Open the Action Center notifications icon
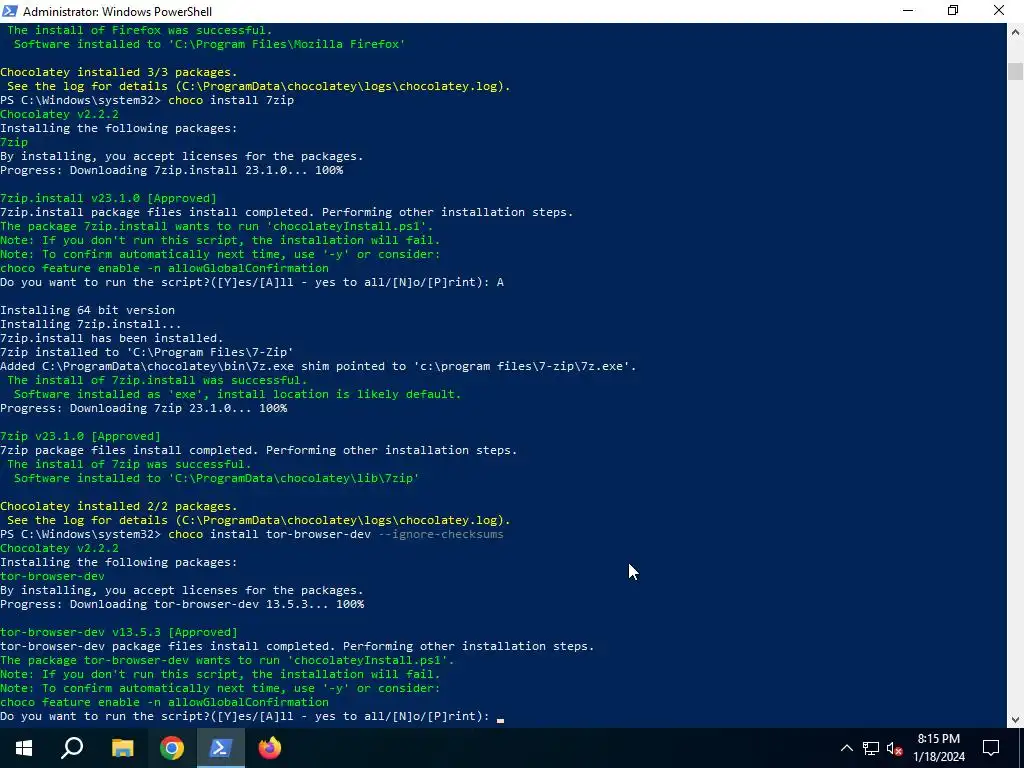1024x768 pixels. click(991, 748)
